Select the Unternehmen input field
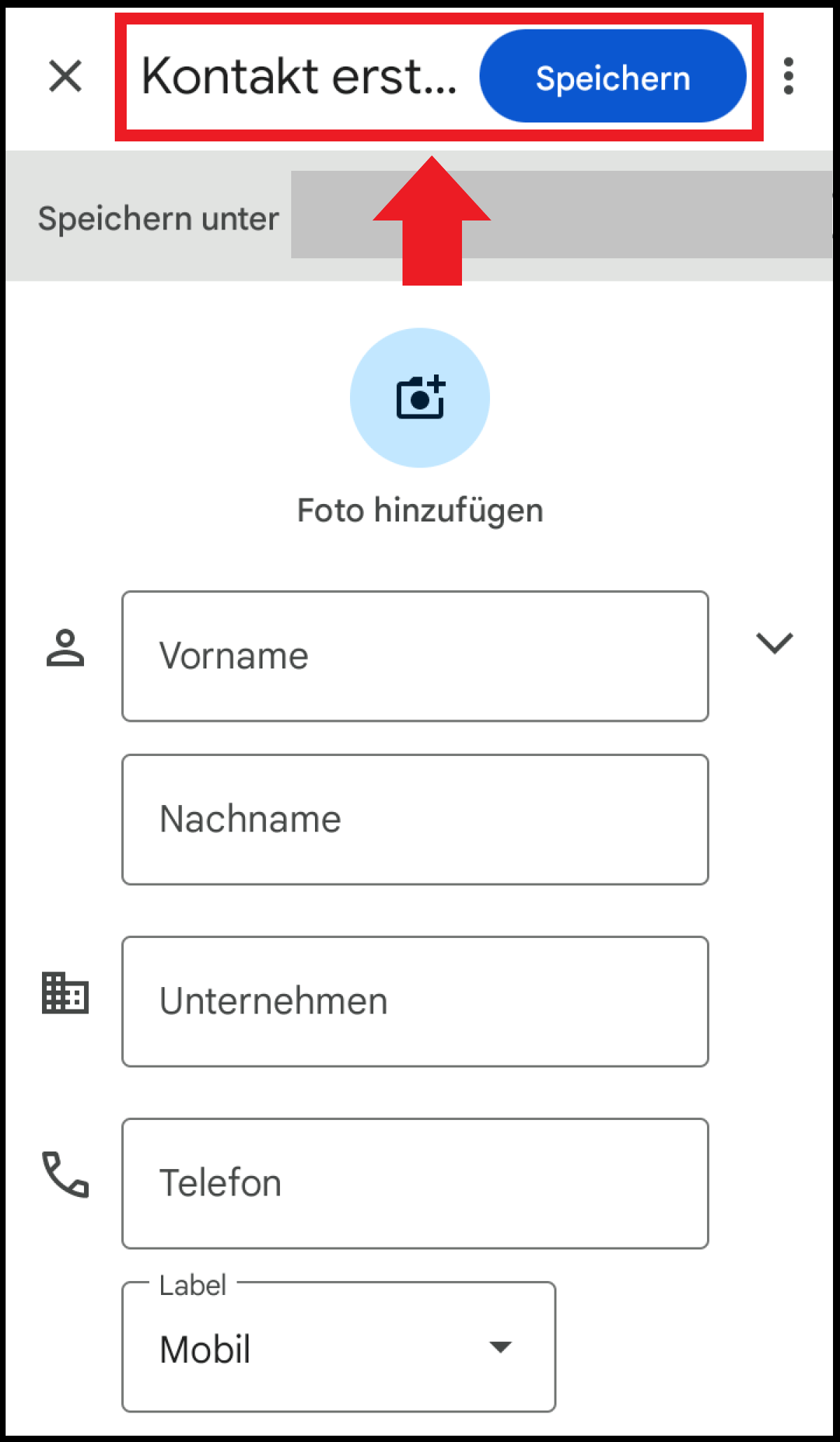 [415, 1002]
